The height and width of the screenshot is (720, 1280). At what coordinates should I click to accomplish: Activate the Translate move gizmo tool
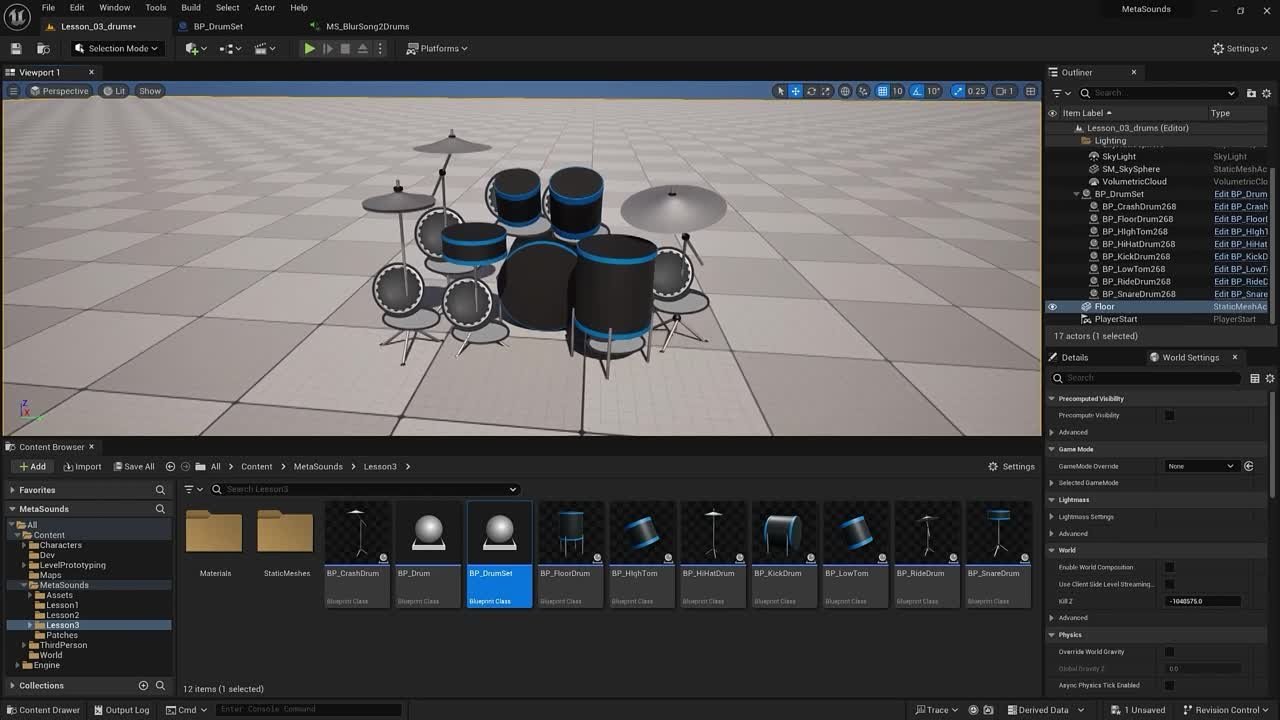coord(796,91)
